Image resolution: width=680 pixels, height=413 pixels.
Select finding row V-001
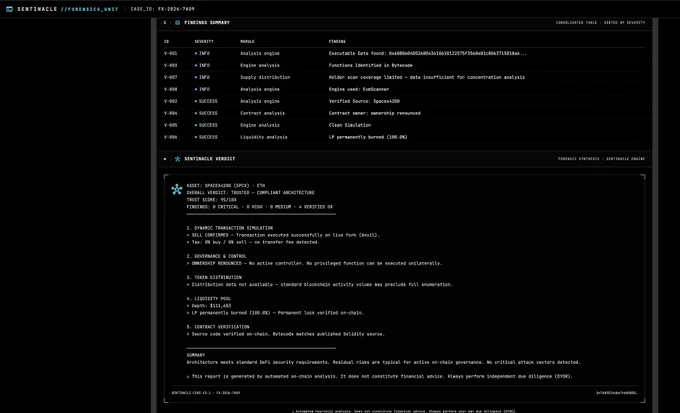pos(404,53)
